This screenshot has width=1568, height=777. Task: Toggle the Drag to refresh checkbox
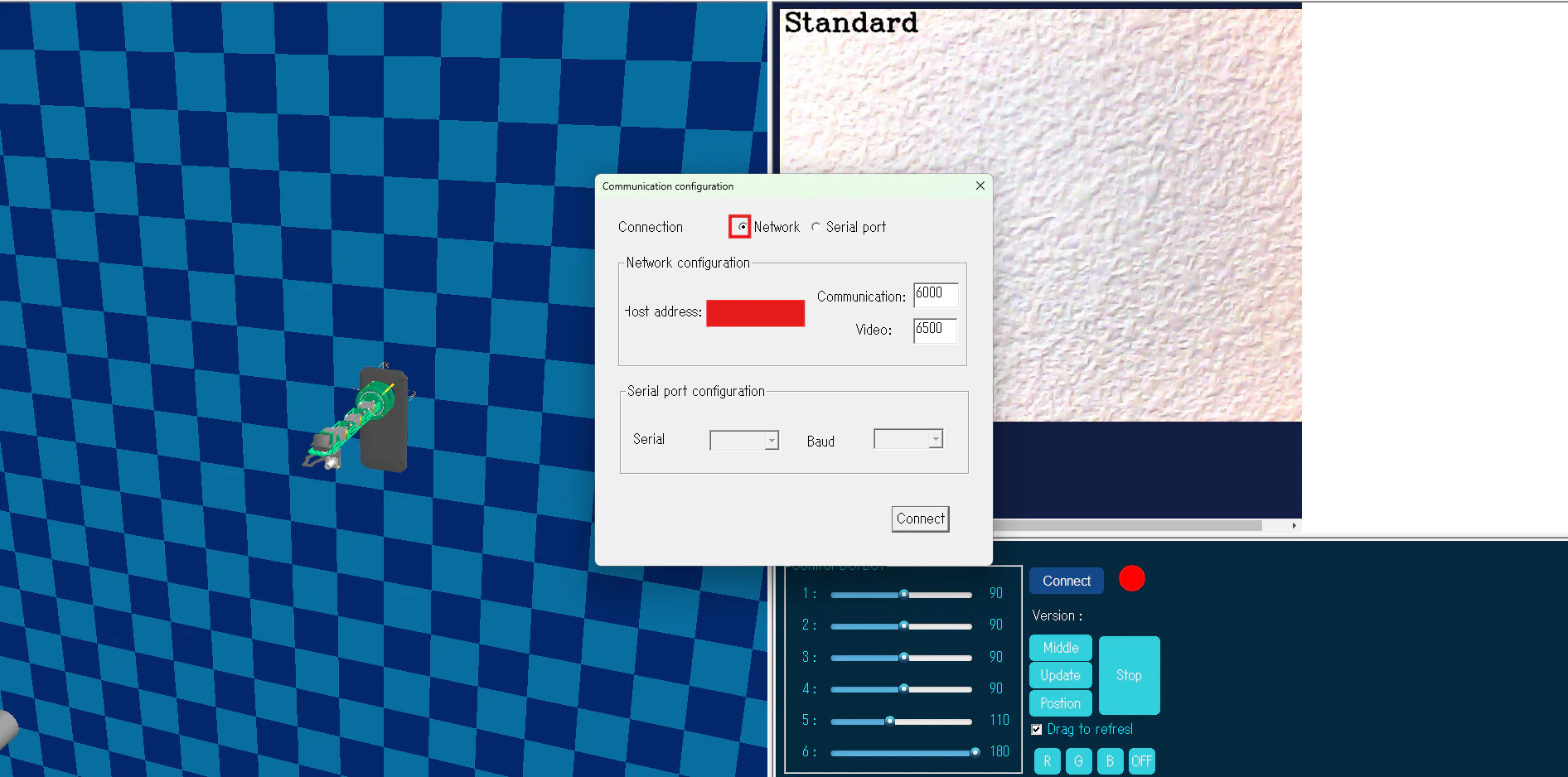pyautogui.click(x=1037, y=730)
